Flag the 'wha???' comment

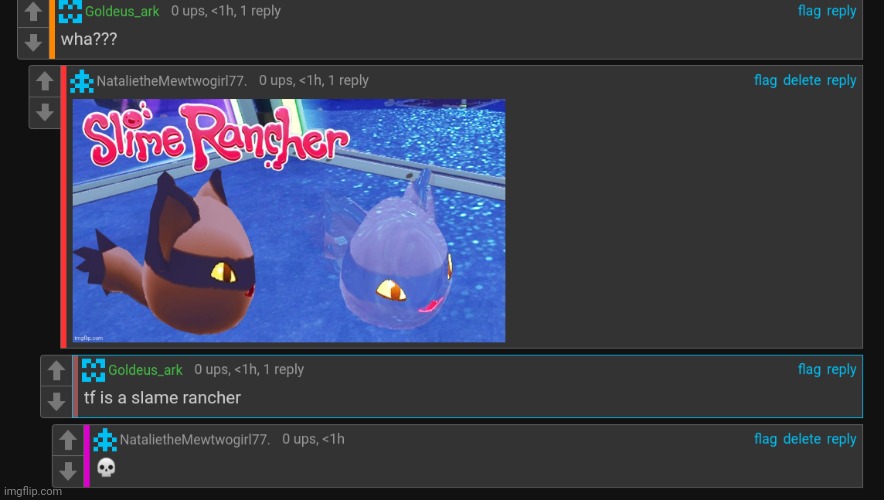809,11
